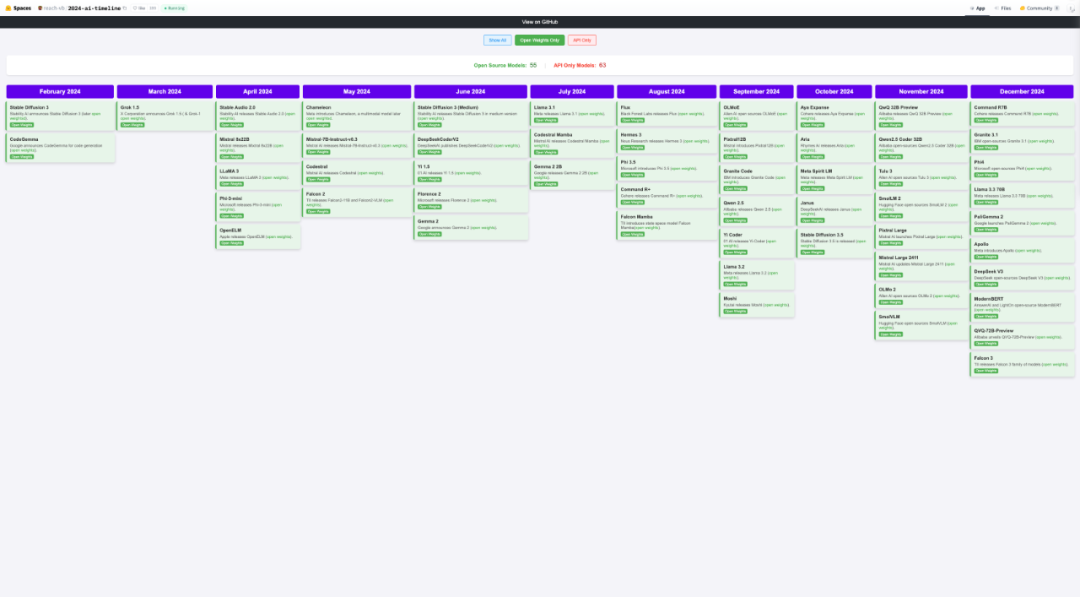Open the Tulu 3 card

[922, 178]
